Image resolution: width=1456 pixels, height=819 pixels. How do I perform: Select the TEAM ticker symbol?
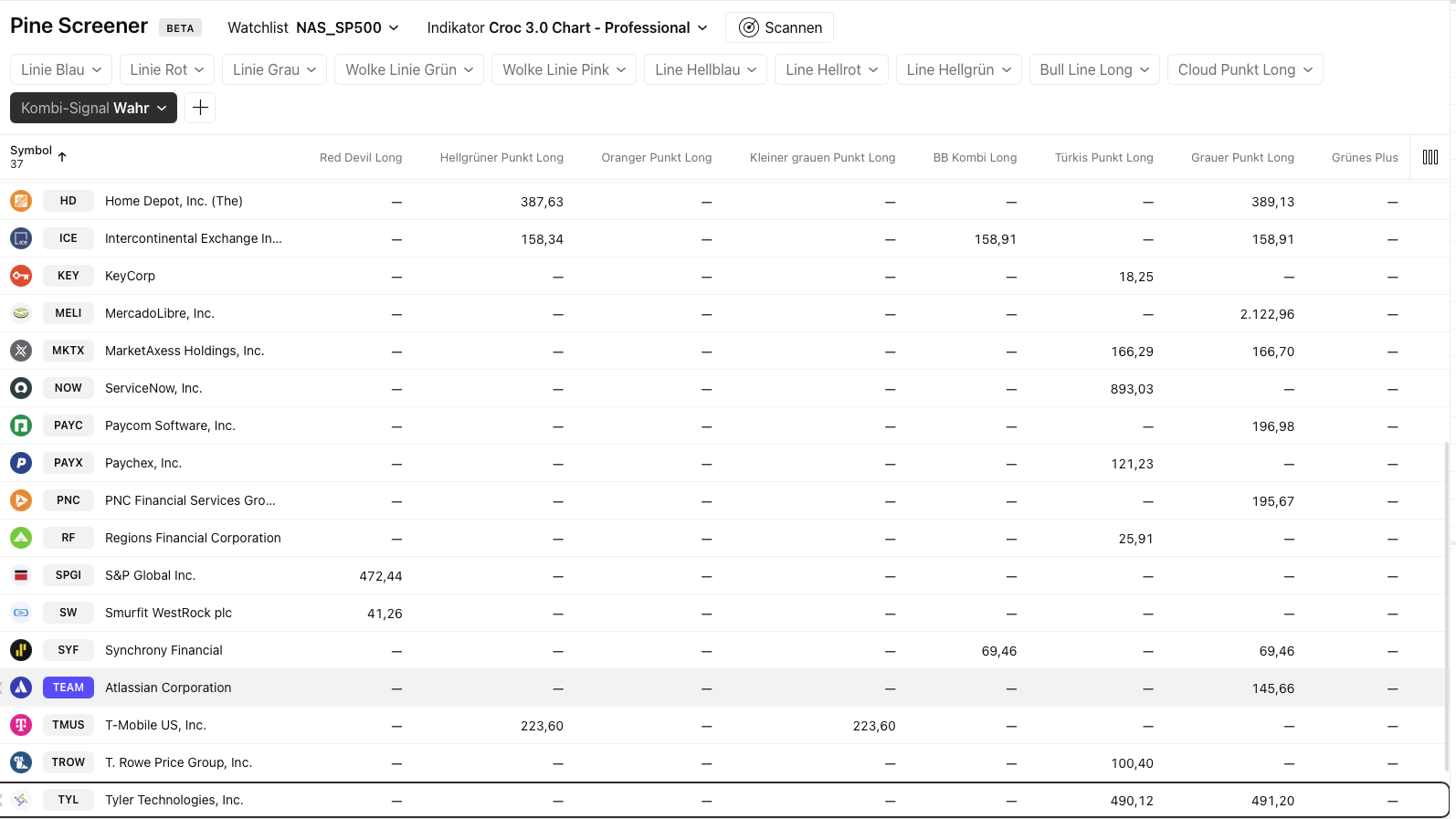(69, 688)
